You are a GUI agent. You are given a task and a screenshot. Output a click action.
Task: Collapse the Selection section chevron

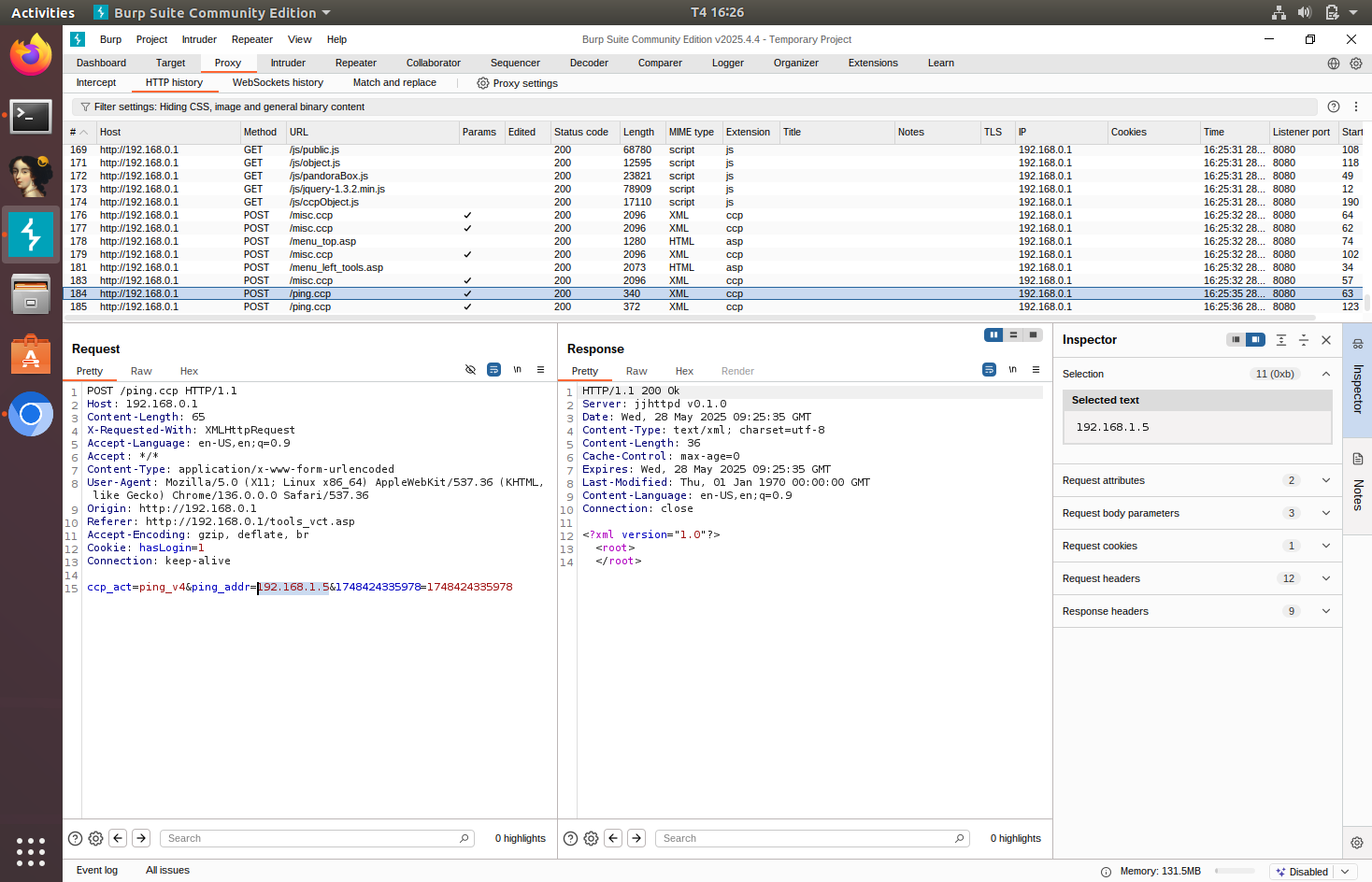pos(1325,374)
